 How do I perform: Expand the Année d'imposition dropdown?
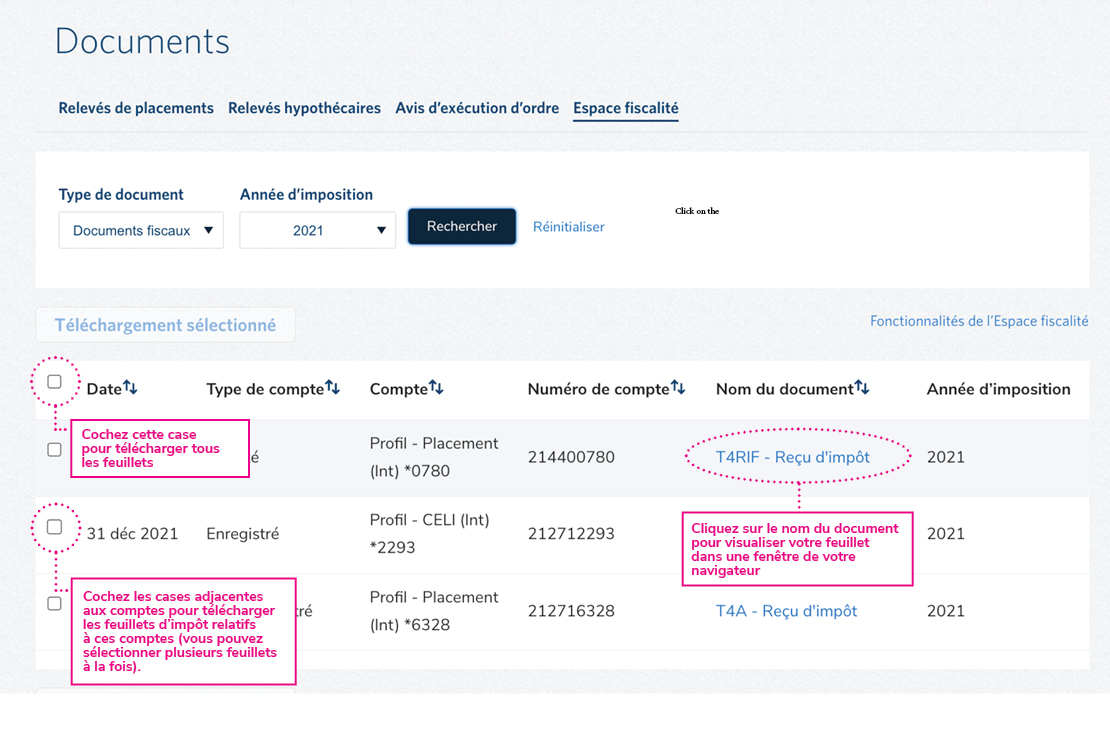coord(317,230)
